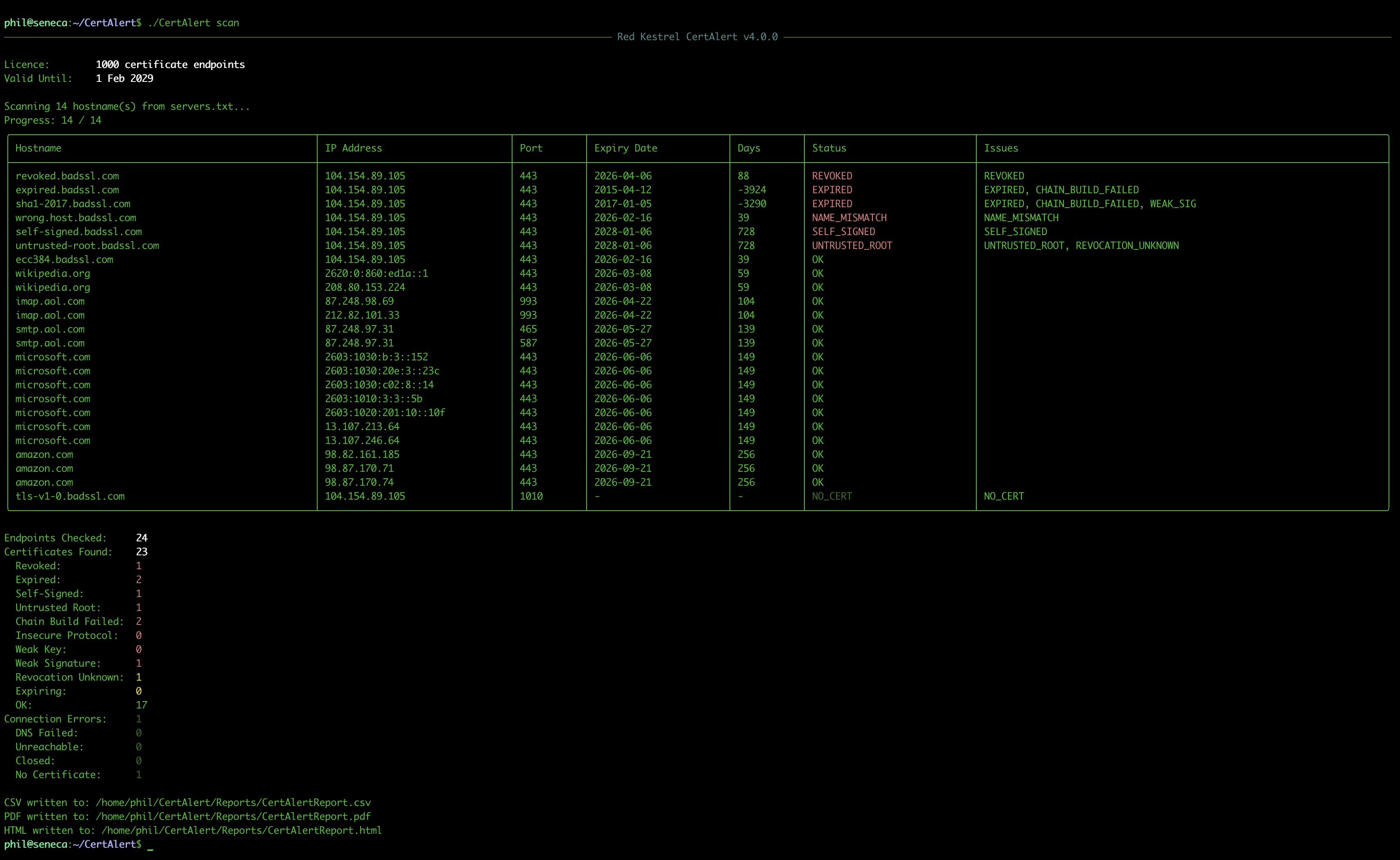Screen dimensions: 1400x860
Task: Select the "Red Kestrel CertAlert v4.0.0" banner title
Action: pos(698,36)
